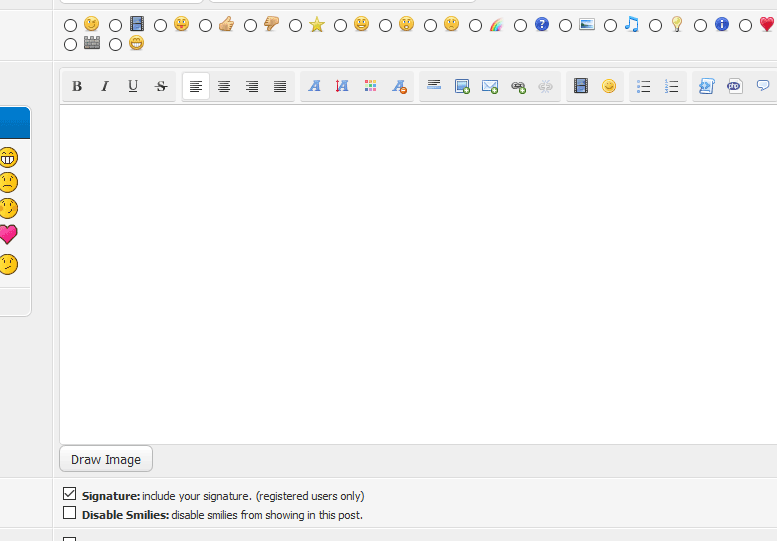Start a numbered list

tap(672, 87)
